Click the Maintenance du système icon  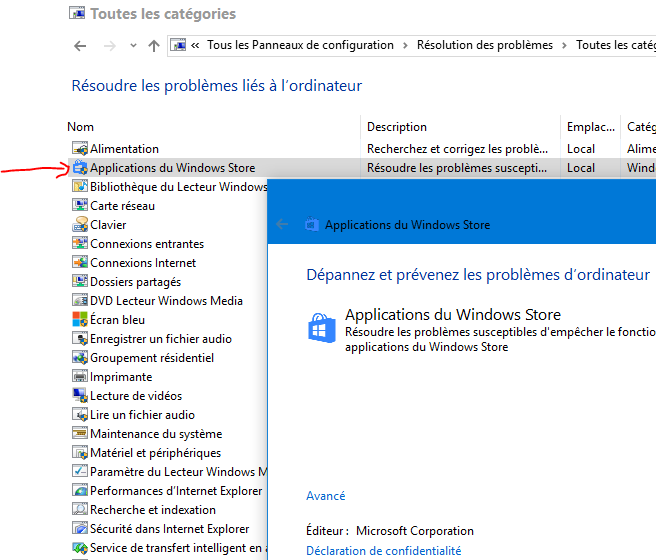click(x=80, y=433)
